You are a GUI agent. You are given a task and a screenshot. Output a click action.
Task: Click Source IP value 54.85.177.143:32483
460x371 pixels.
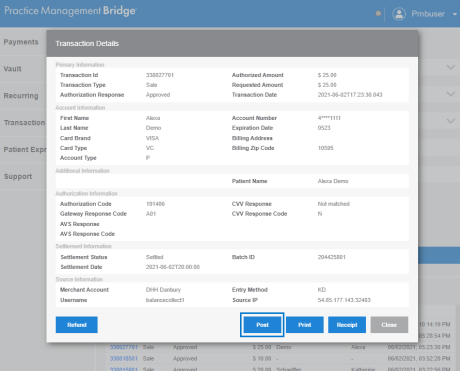(344, 300)
